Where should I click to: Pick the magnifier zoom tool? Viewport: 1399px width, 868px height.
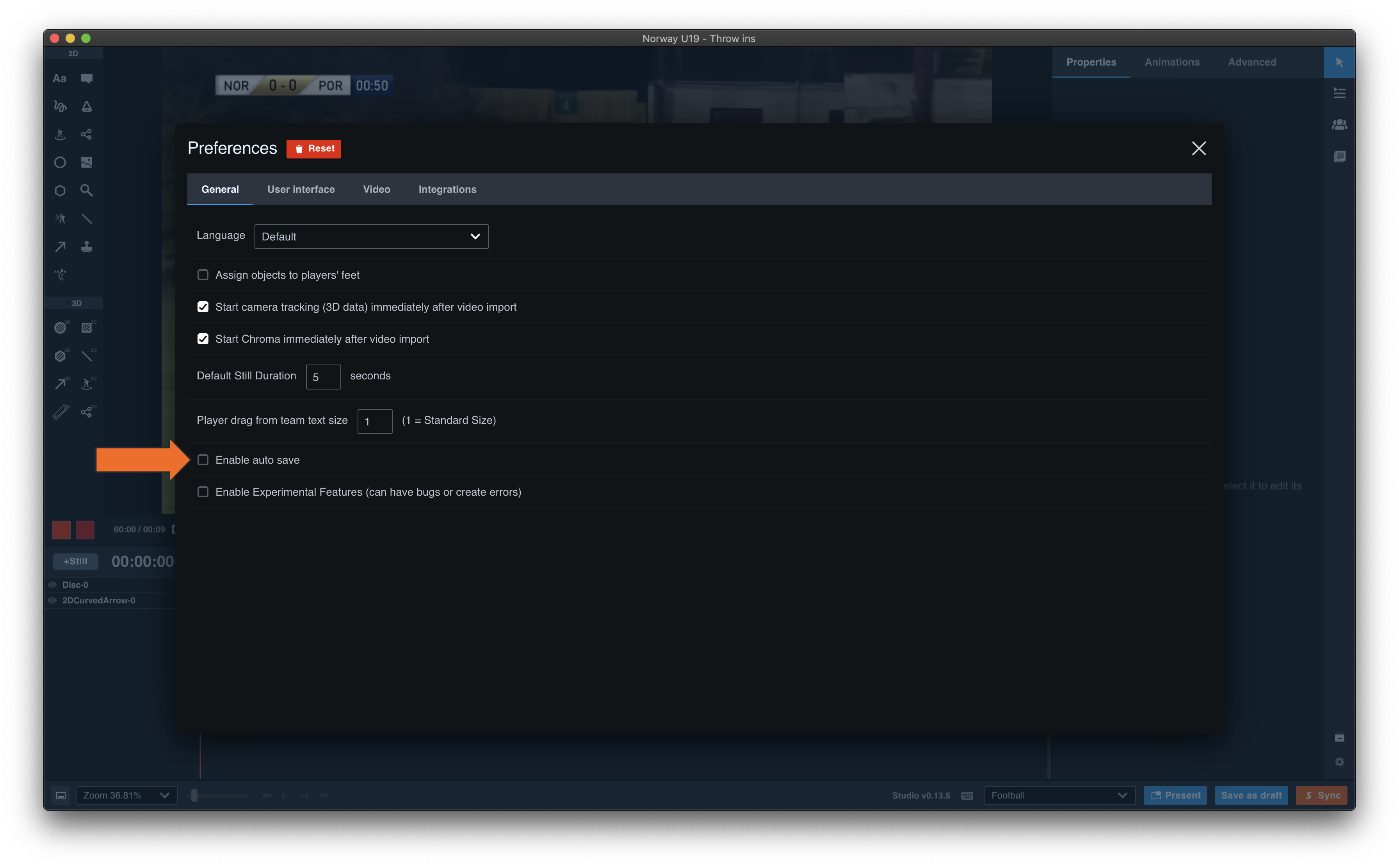click(x=87, y=190)
